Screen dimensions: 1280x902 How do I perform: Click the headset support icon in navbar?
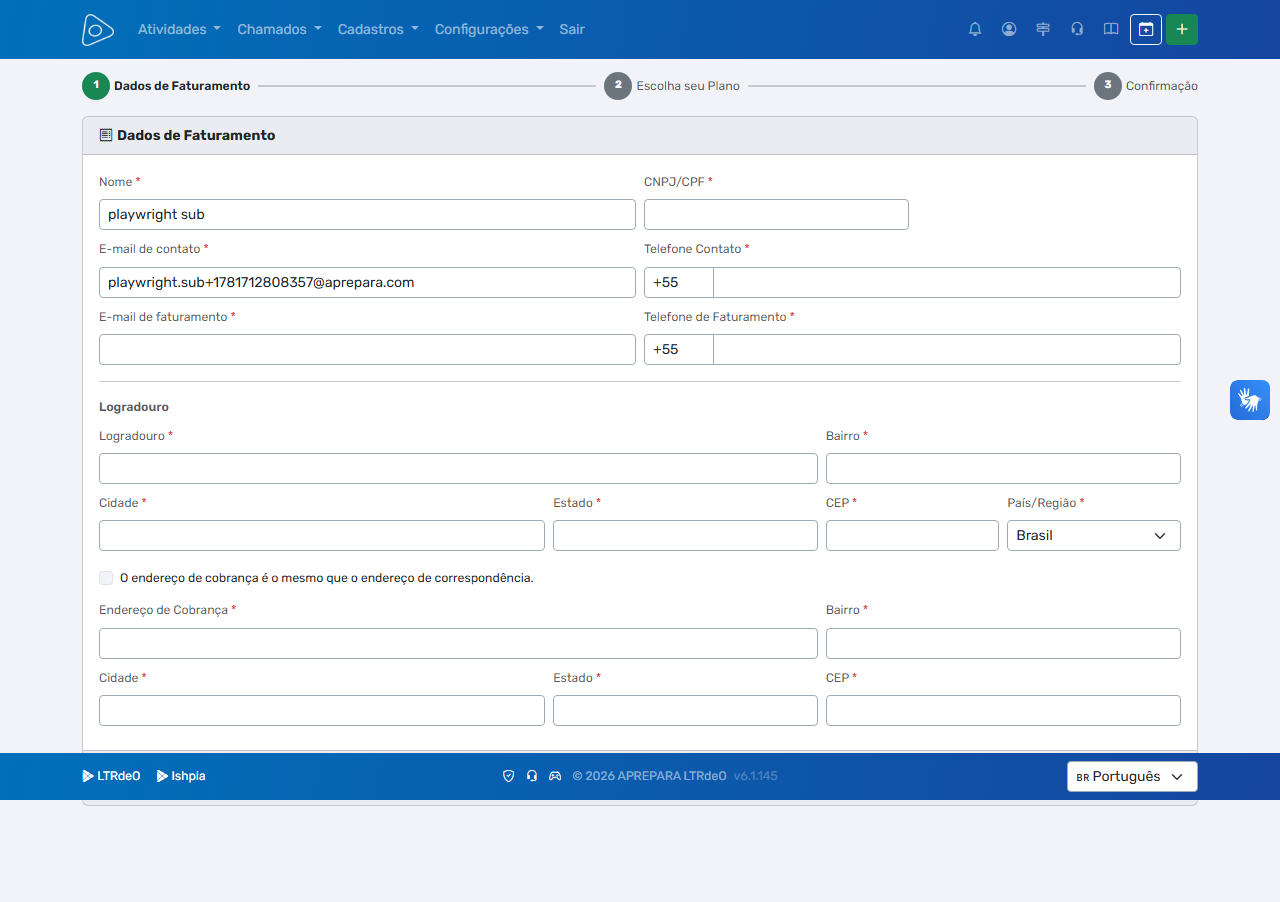point(1077,29)
